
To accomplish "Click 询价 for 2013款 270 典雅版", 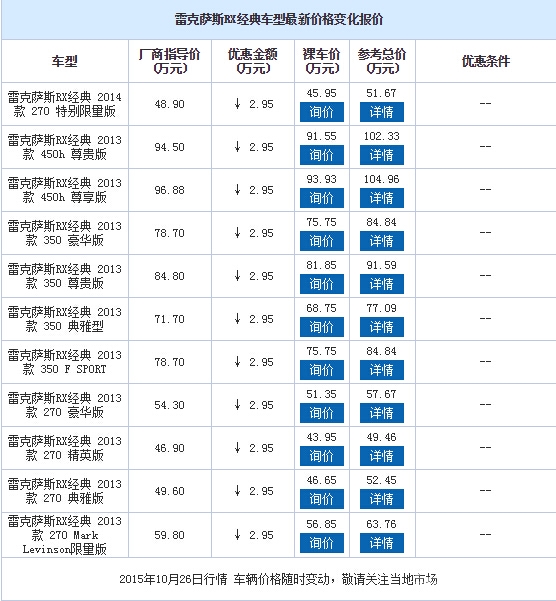I will 321,498.
